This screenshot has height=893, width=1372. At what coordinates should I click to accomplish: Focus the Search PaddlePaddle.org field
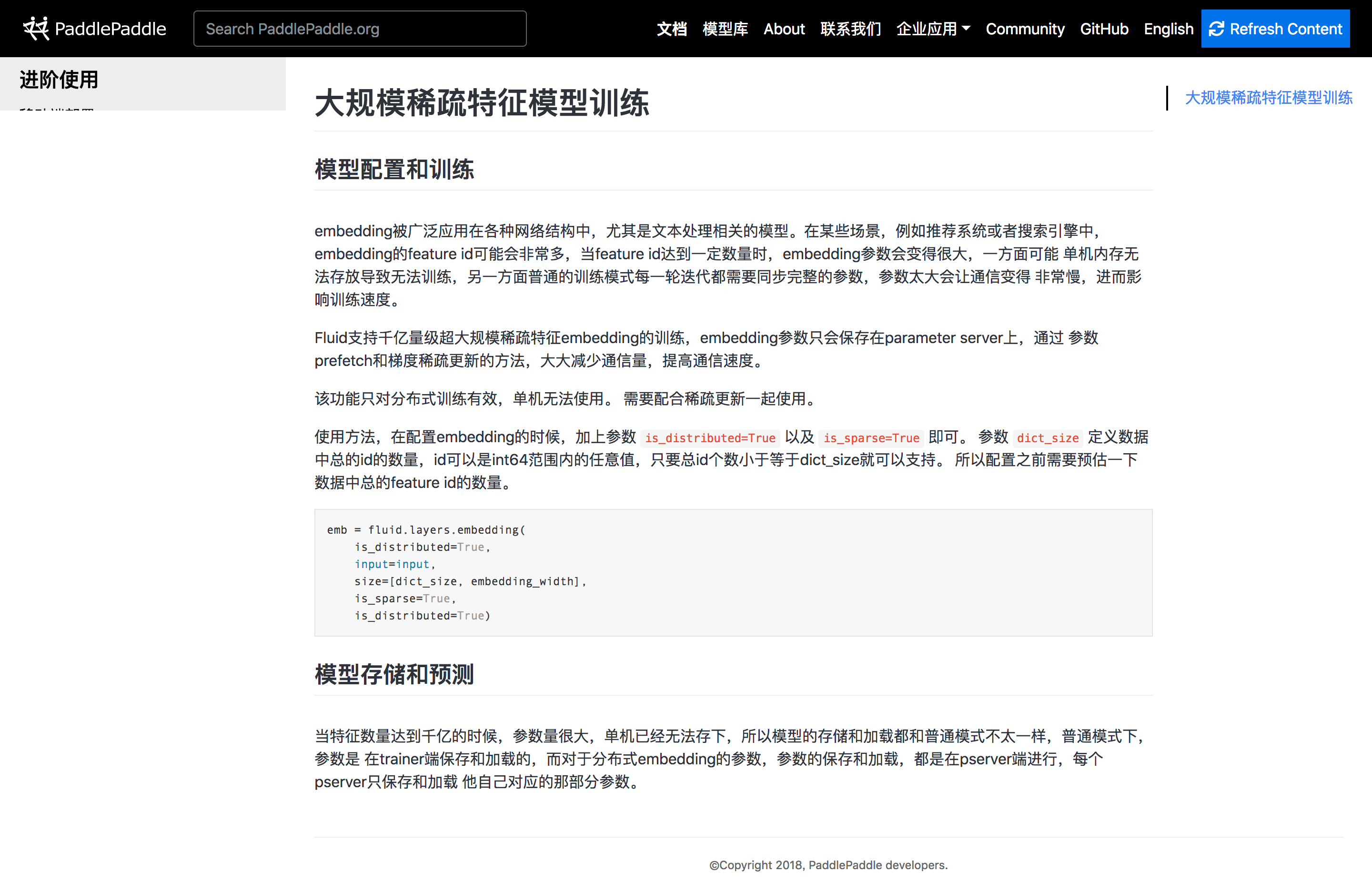360,29
